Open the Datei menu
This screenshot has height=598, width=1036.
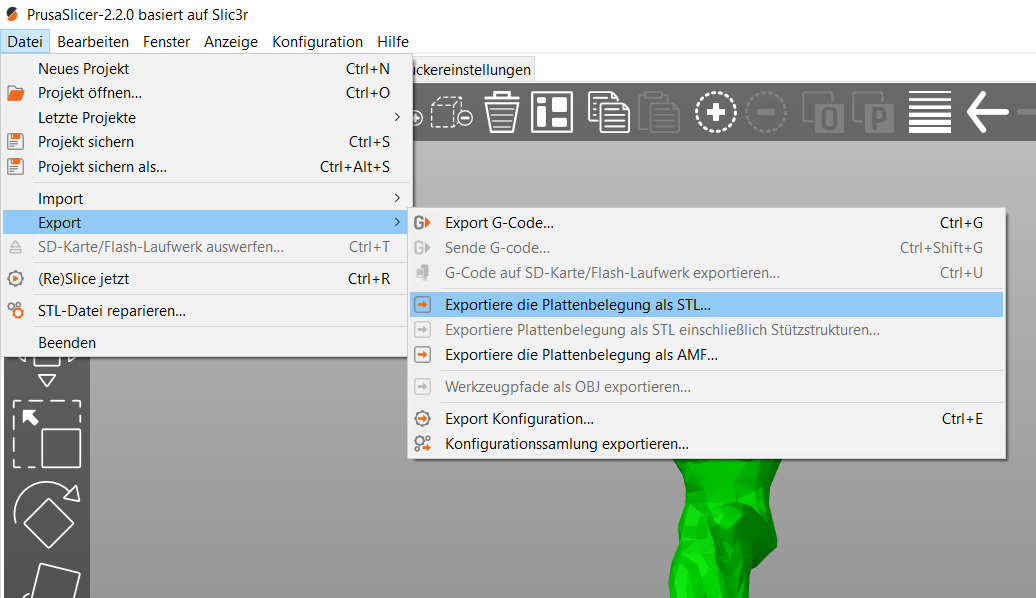25,42
